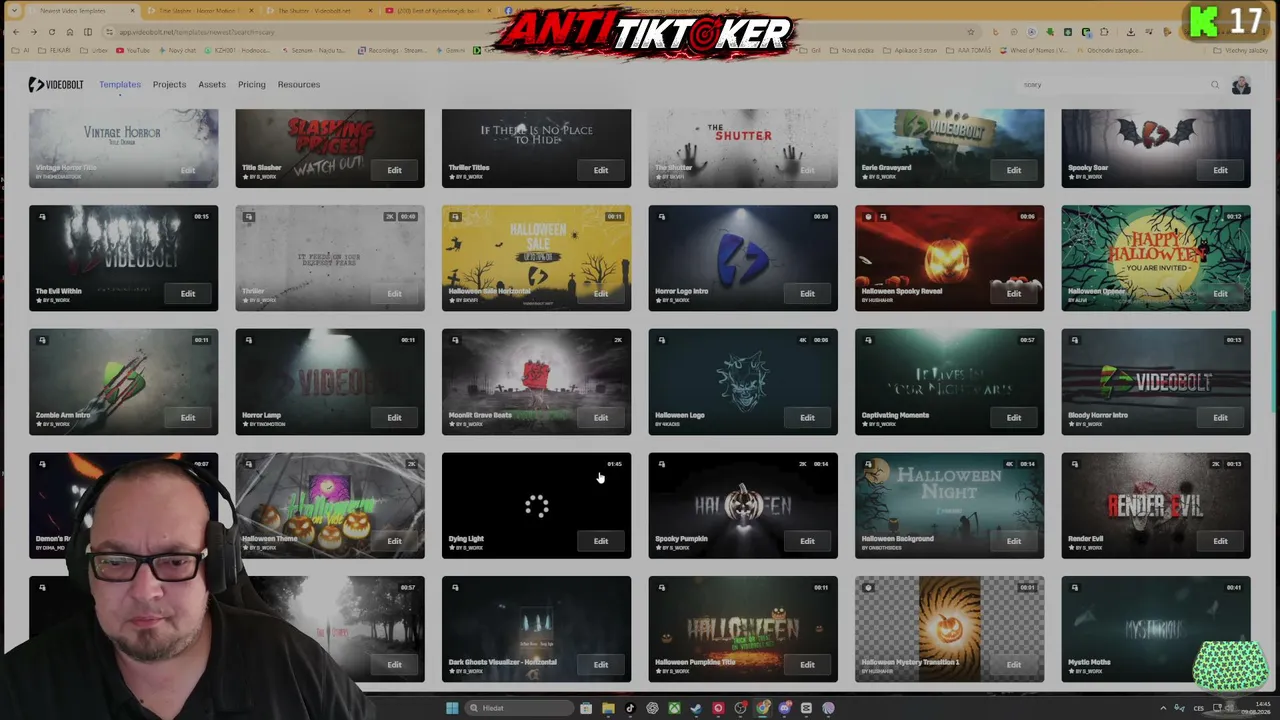Edit the Spooky Pumpkin template
The height and width of the screenshot is (720, 1280).
click(x=807, y=542)
